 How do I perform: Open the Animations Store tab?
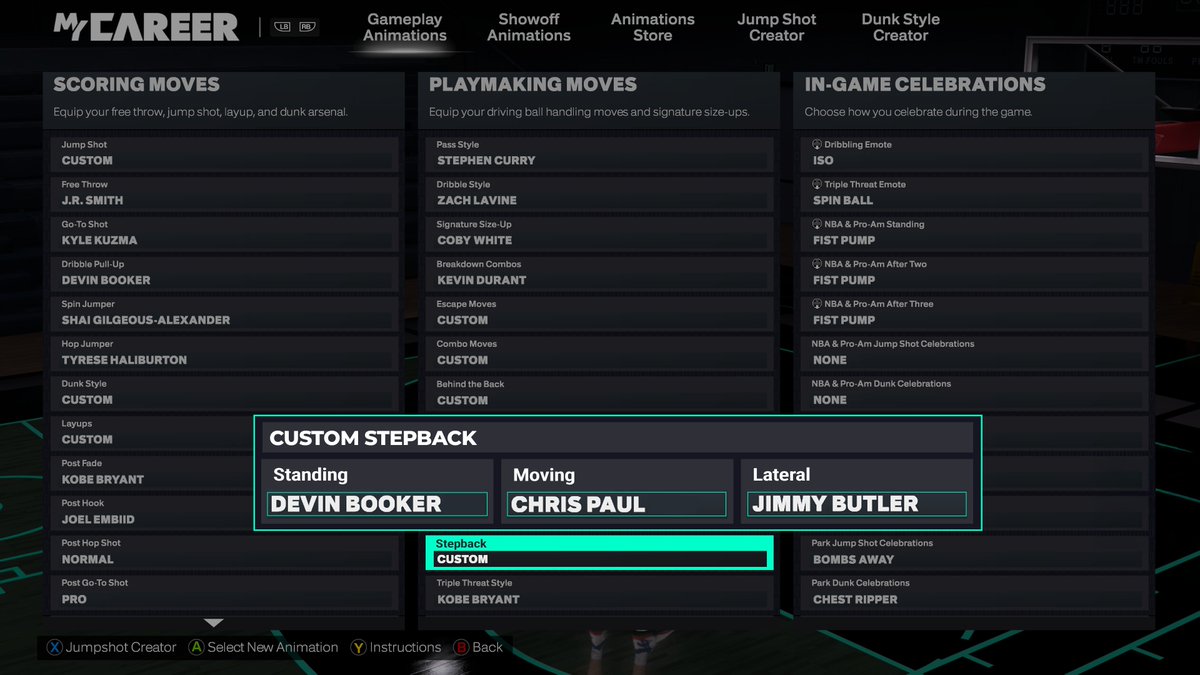(x=653, y=27)
